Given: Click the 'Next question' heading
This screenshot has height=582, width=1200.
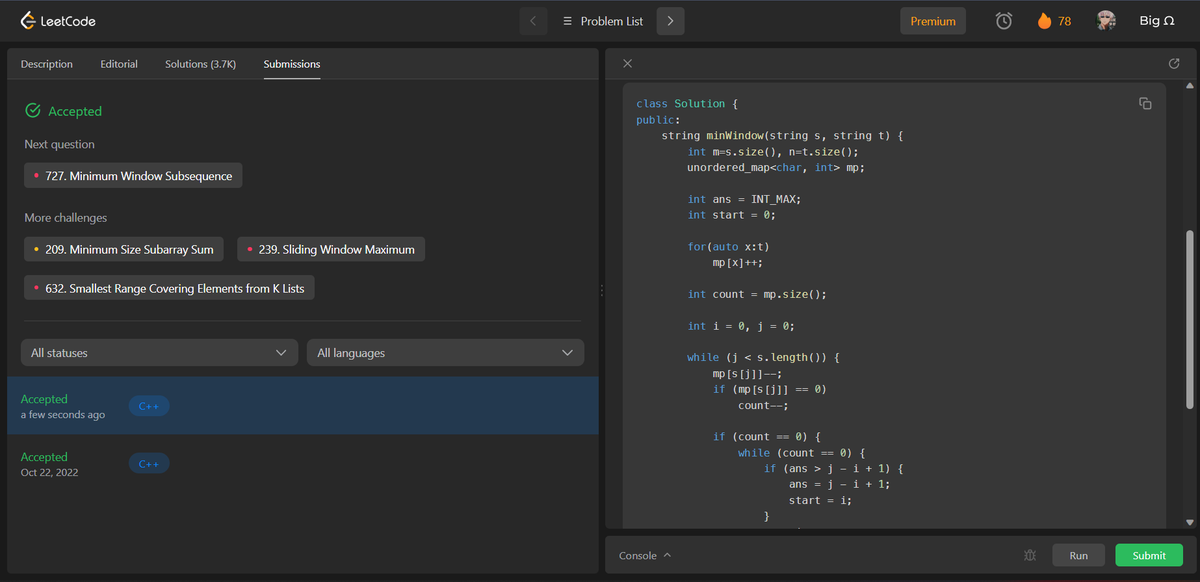Looking at the screenshot, I should point(60,144).
